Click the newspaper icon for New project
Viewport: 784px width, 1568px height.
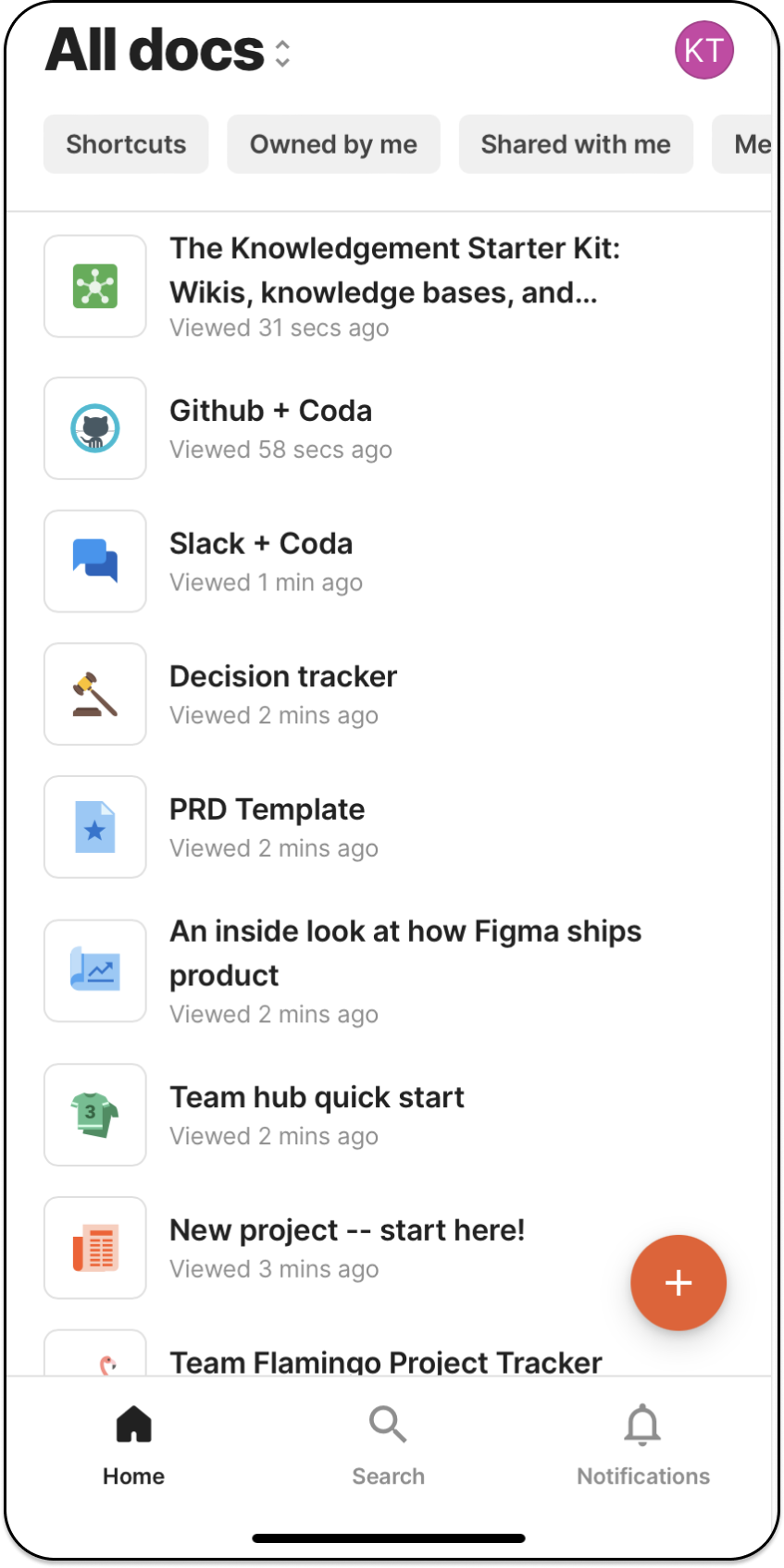point(94,1246)
